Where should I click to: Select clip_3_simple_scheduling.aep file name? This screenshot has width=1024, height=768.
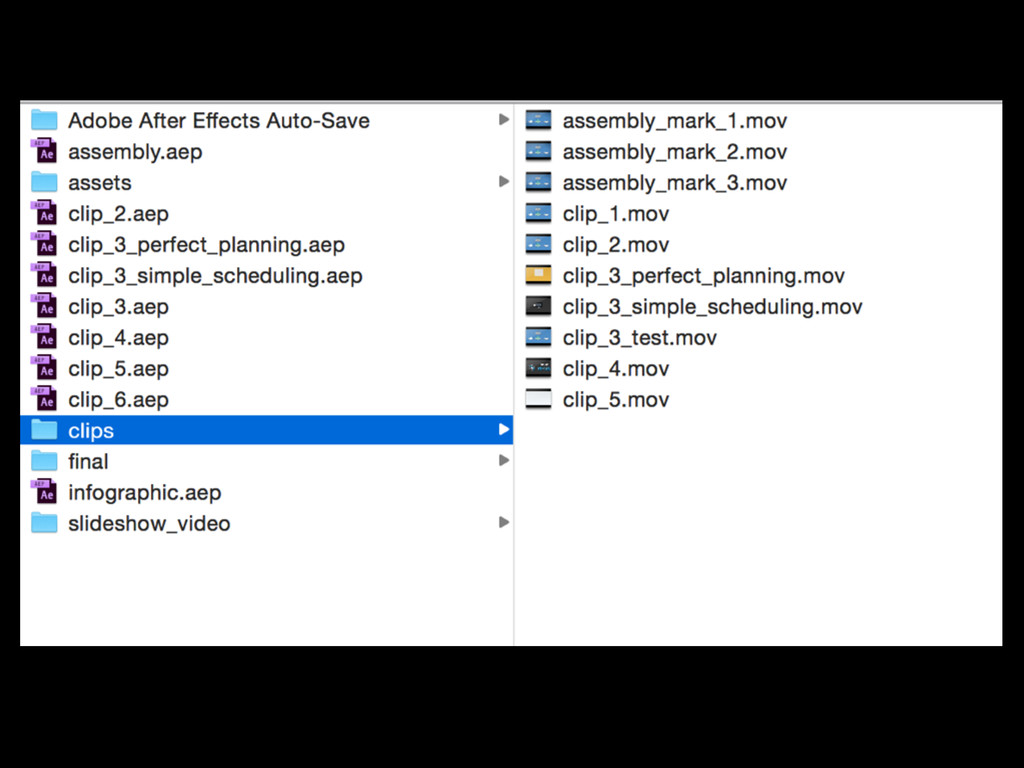[x=215, y=276]
